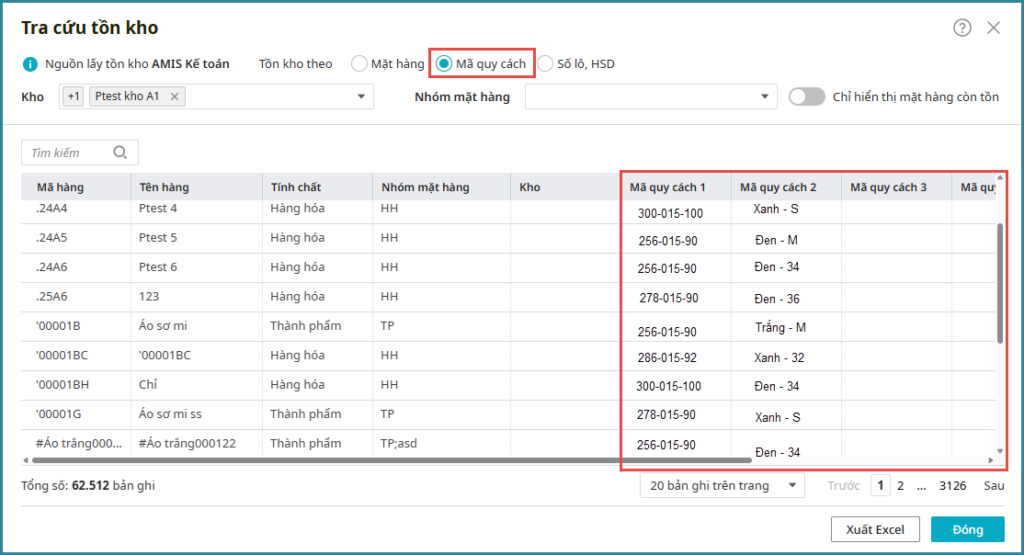Go to page 2
The image size is (1024, 555).
pyautogui.click(x=900, y=485)
